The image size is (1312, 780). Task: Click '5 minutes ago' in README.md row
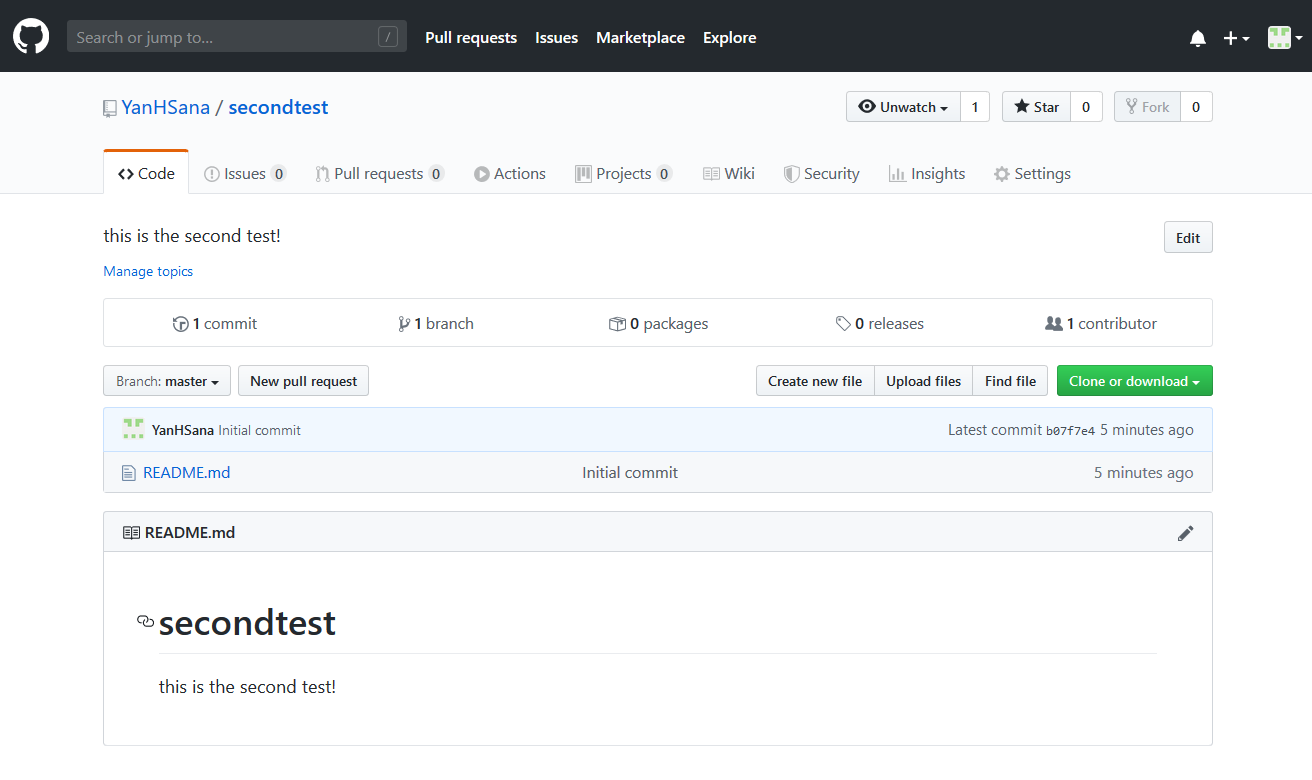coord(1143,472)
